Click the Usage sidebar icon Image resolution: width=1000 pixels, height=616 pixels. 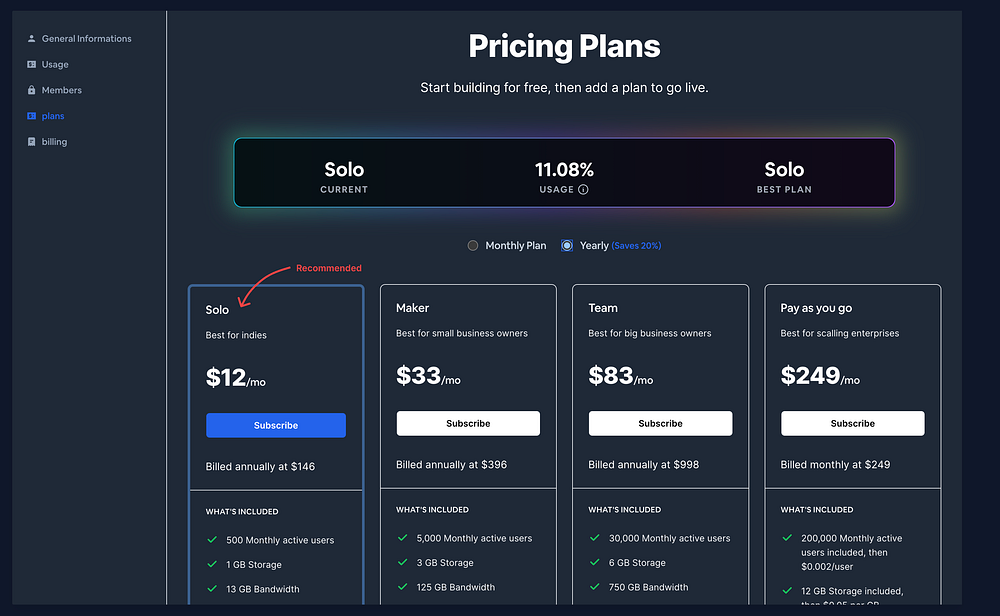pyautogui.click(x=31, y=65)
